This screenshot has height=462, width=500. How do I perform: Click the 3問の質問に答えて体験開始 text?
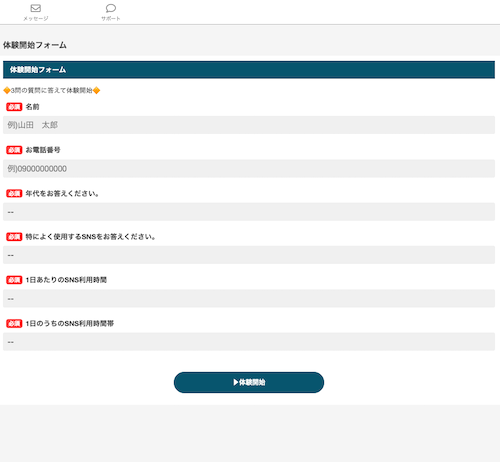click(52, 90)
